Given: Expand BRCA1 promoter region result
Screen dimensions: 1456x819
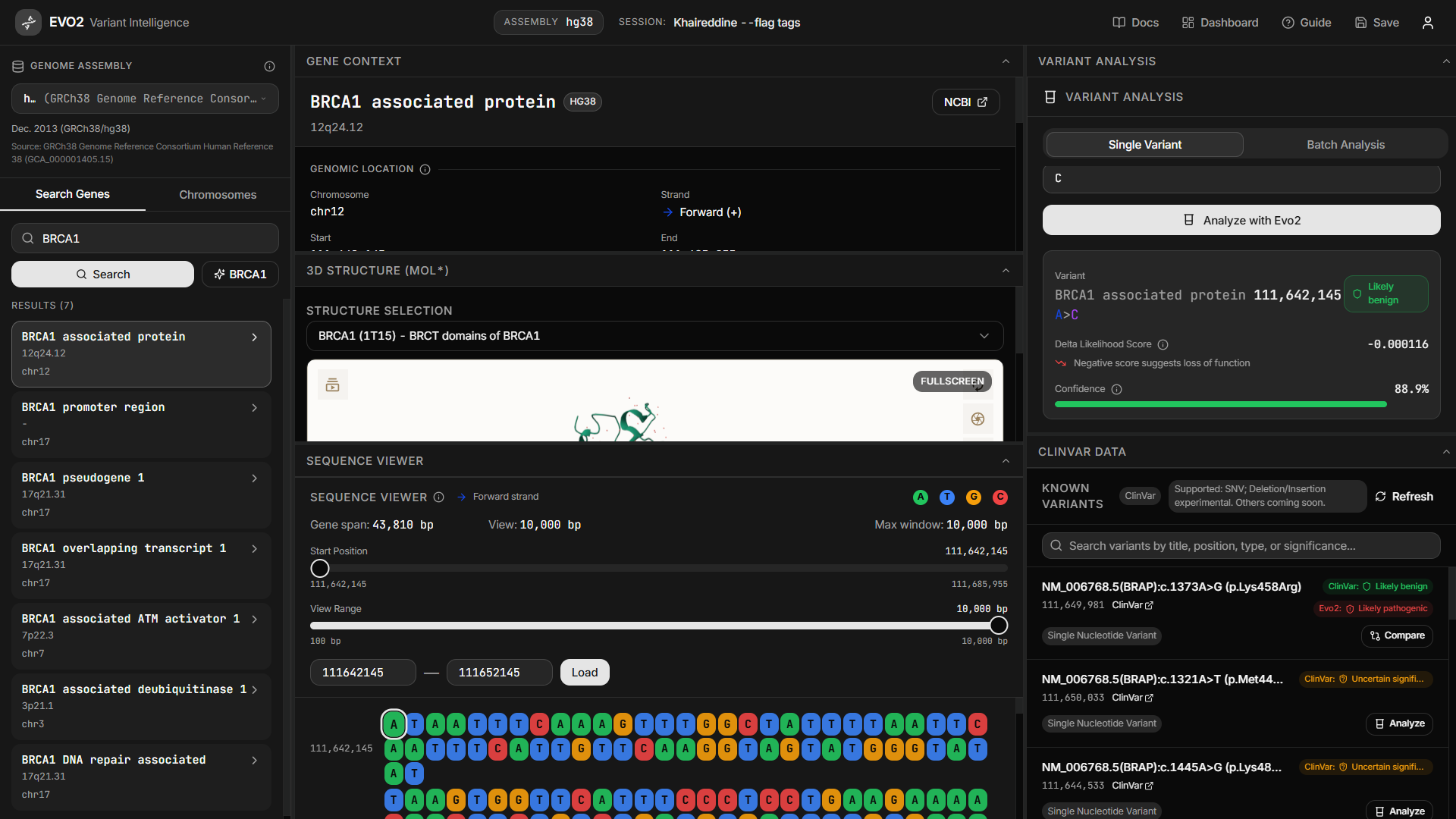Looking at the screenshot, I should click(254, 408).
